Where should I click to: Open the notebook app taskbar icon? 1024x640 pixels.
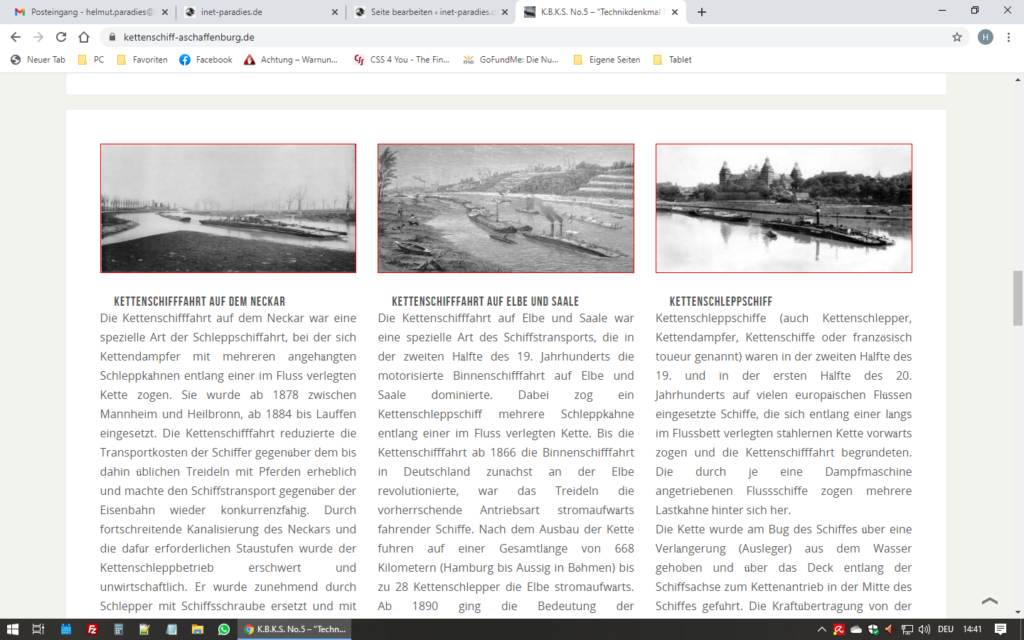(x=171, y=629)
